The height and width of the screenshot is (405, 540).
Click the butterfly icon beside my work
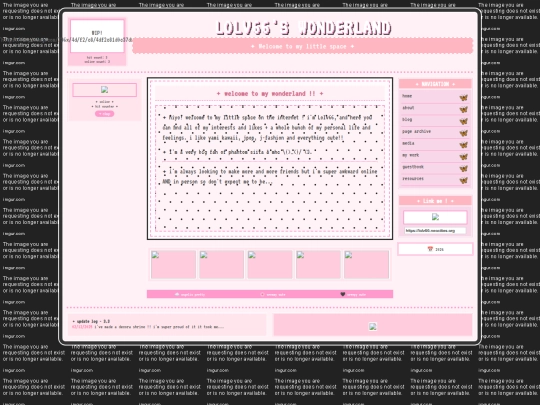(x=464, y=157)
